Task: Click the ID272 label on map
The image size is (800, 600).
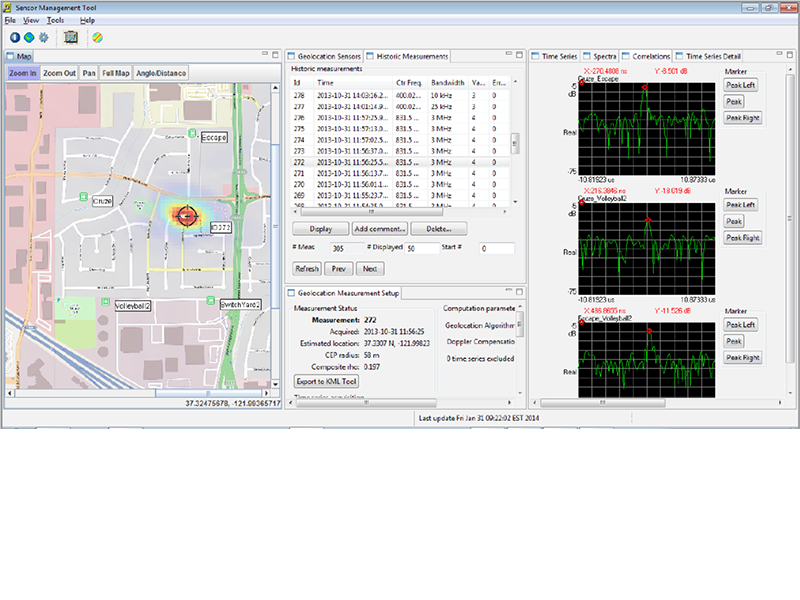Action: point(220,228)
